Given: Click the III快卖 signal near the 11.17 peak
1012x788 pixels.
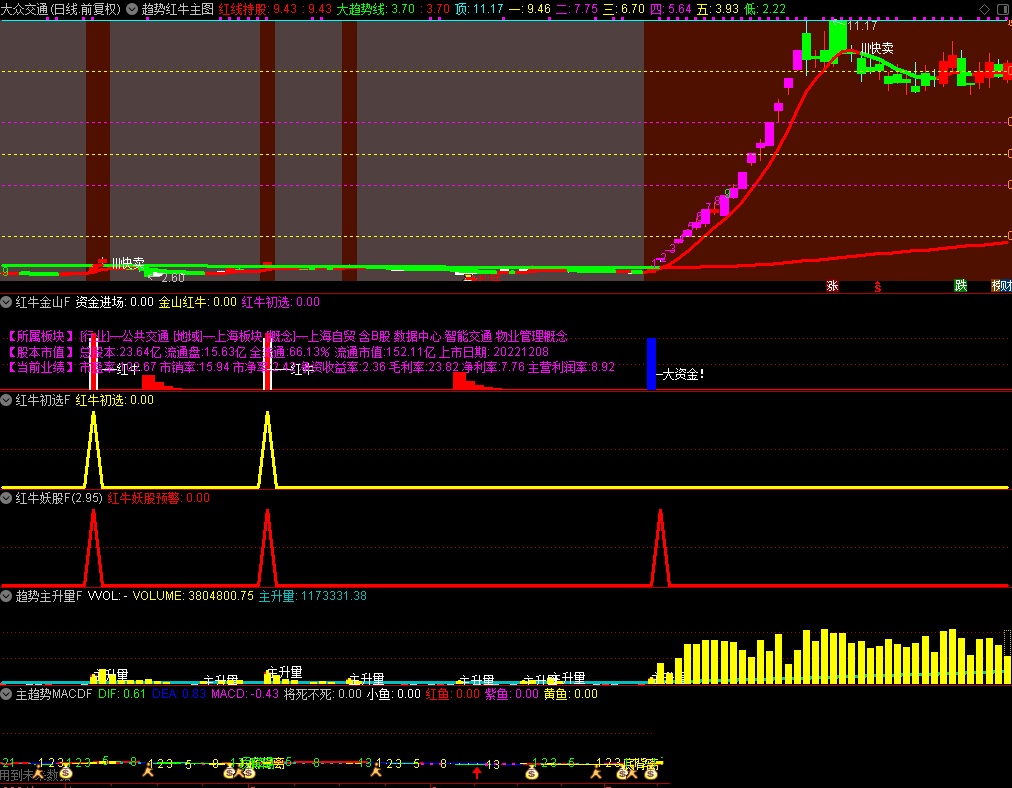Looking at the screenshot, I should [877, 49].
